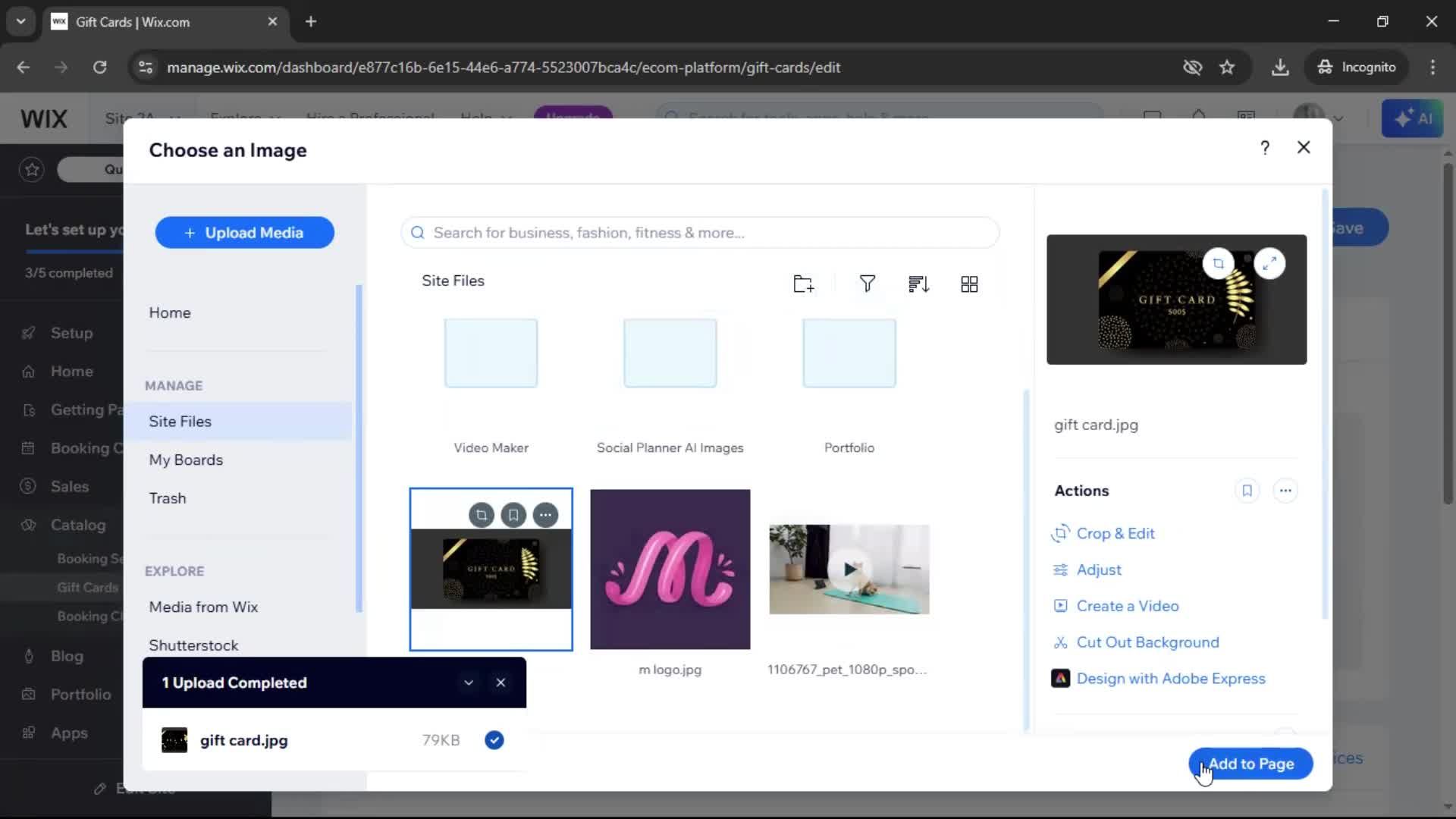The image size is (1456, 819).
Task: Click bookmark icon on selected gift card thumbnail
Action: pos(513,516)
